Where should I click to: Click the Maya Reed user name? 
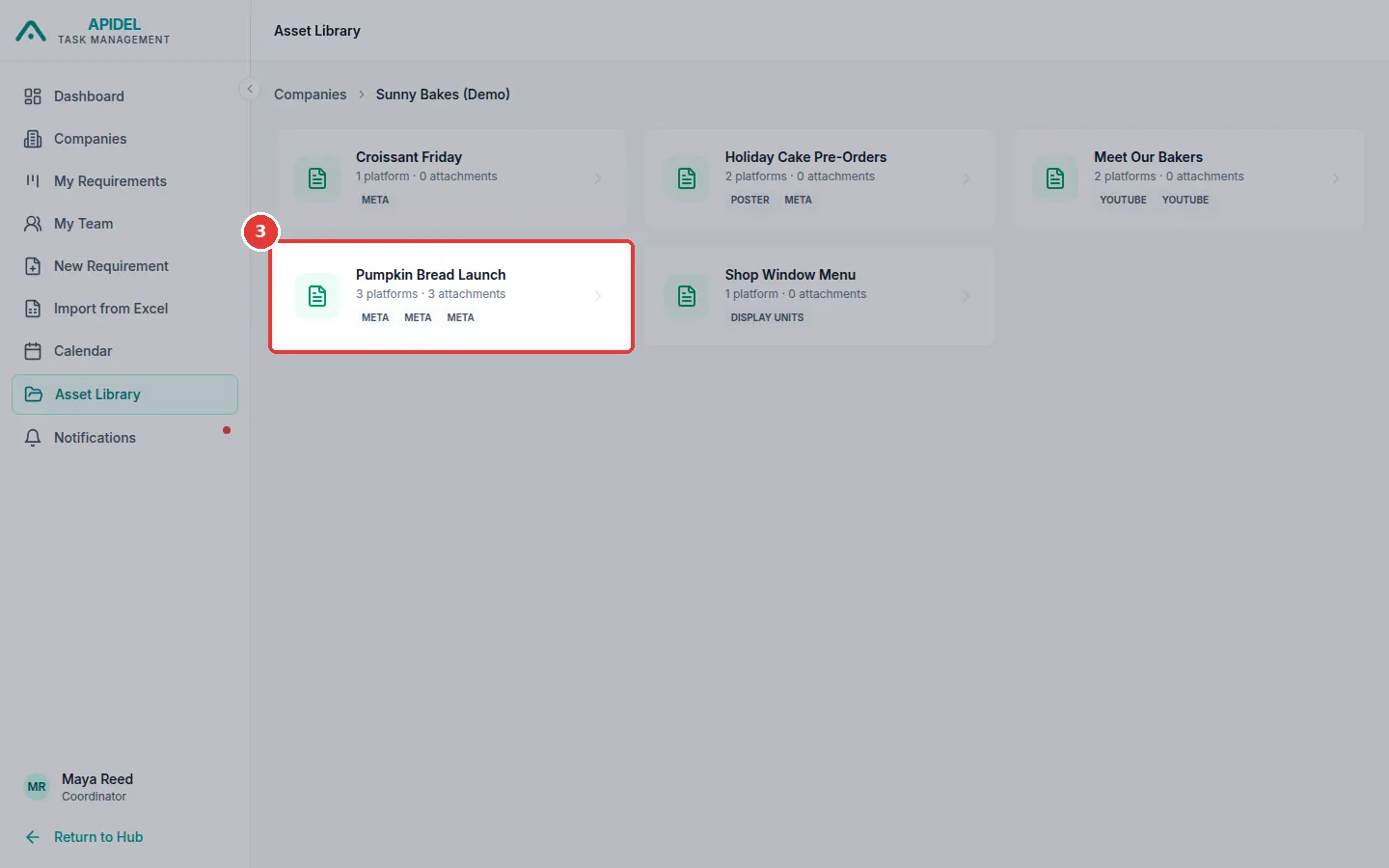[x=97, y=779]
